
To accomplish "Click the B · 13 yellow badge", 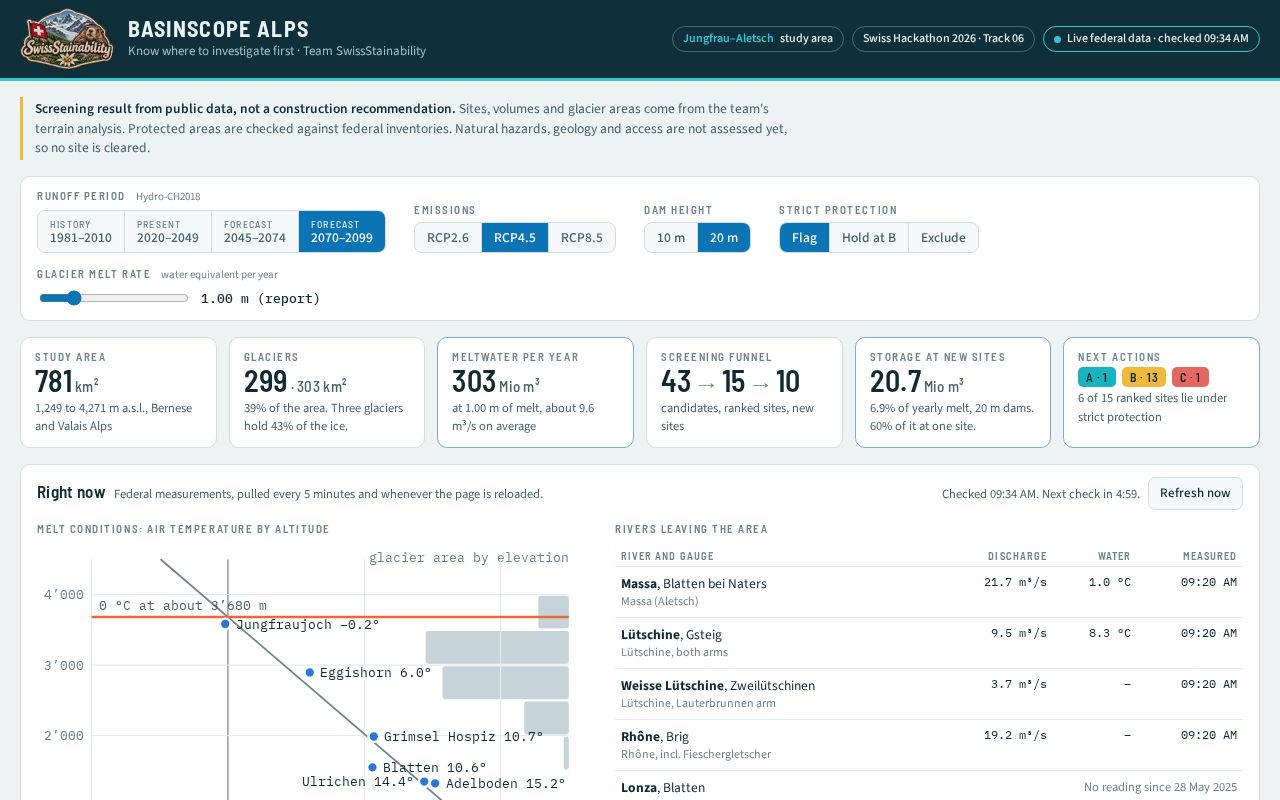I will tap(1144, 377).
